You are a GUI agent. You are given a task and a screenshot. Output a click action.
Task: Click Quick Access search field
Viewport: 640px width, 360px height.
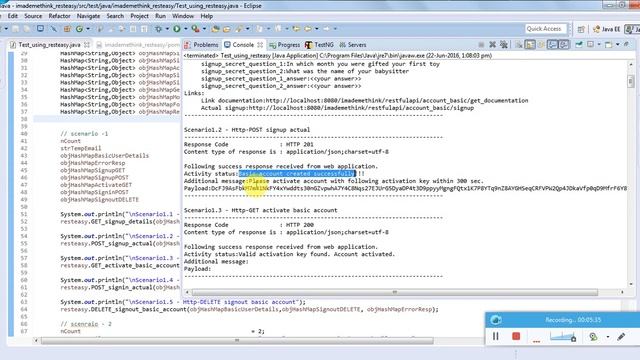(x=545, y=29)
